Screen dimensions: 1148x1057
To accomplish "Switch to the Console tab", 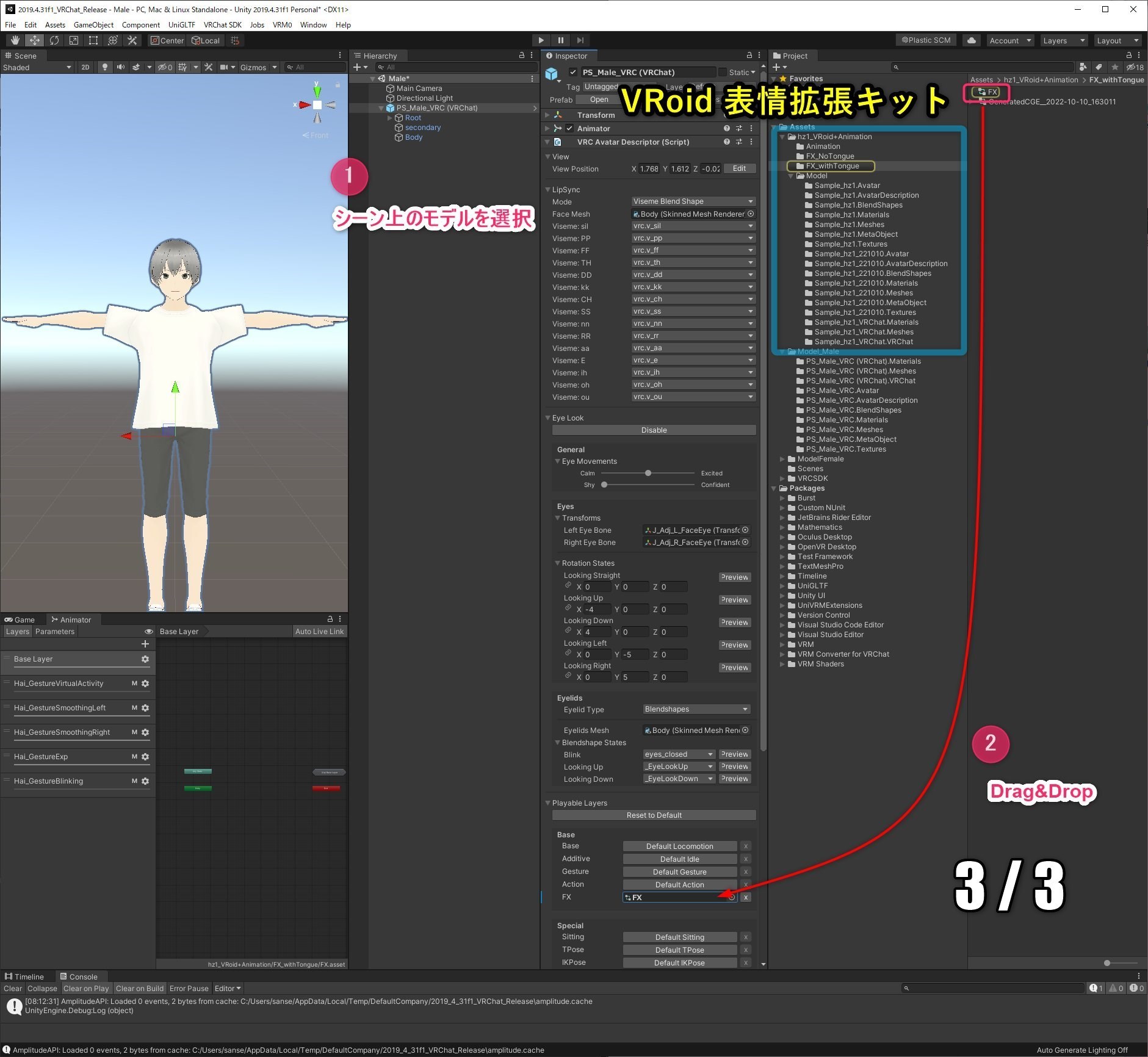I will pyautogui.click(x=81, y=976).
